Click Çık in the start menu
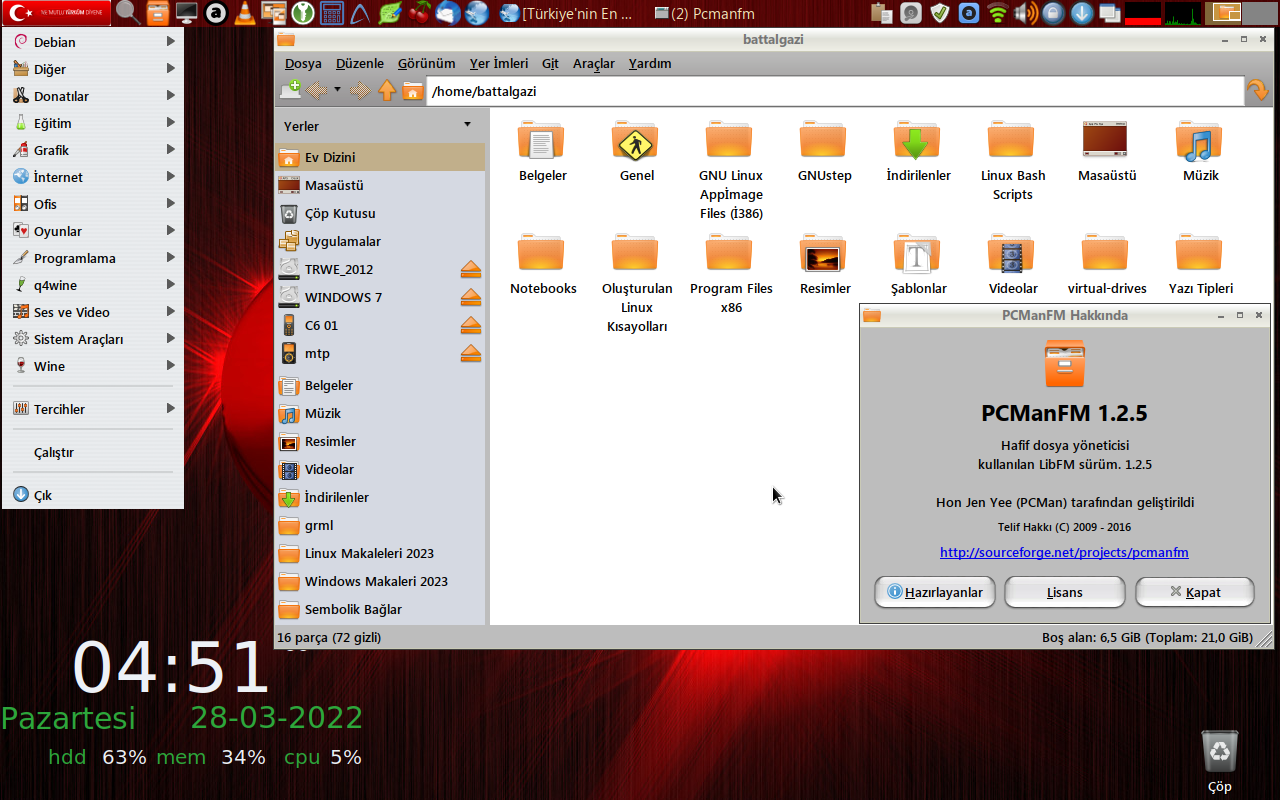This screenshot has width=1280, height=800. [x=93, y=495]
